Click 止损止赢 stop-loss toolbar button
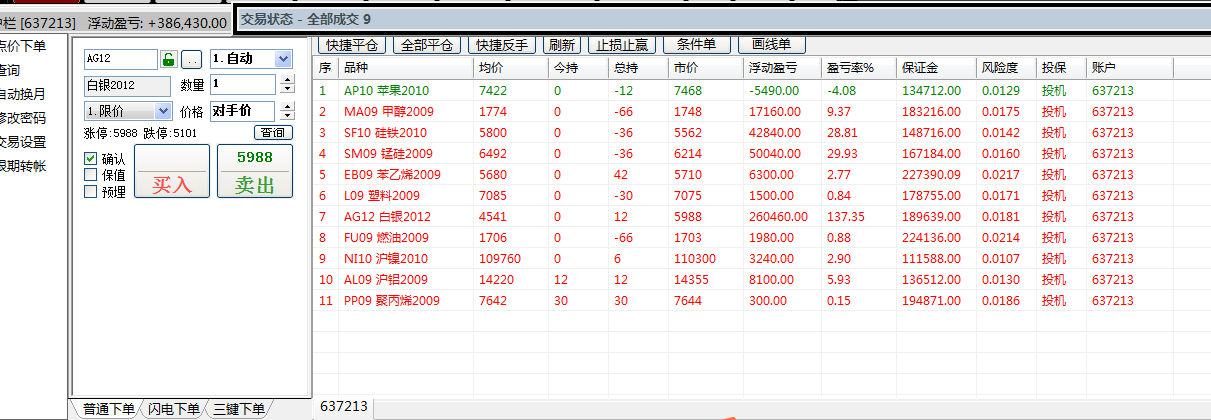Viewport: 1211px width, 420px height. tap(621, 45)
